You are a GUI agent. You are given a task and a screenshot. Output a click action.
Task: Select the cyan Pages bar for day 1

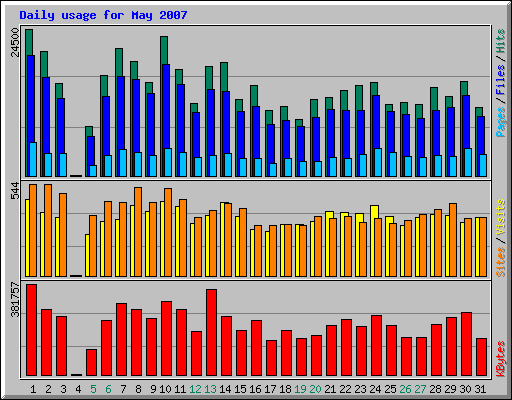click(x=33, y=159)
